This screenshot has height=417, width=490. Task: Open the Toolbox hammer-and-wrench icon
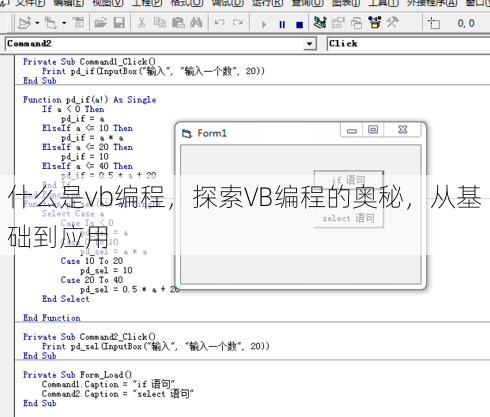(392, 23)
